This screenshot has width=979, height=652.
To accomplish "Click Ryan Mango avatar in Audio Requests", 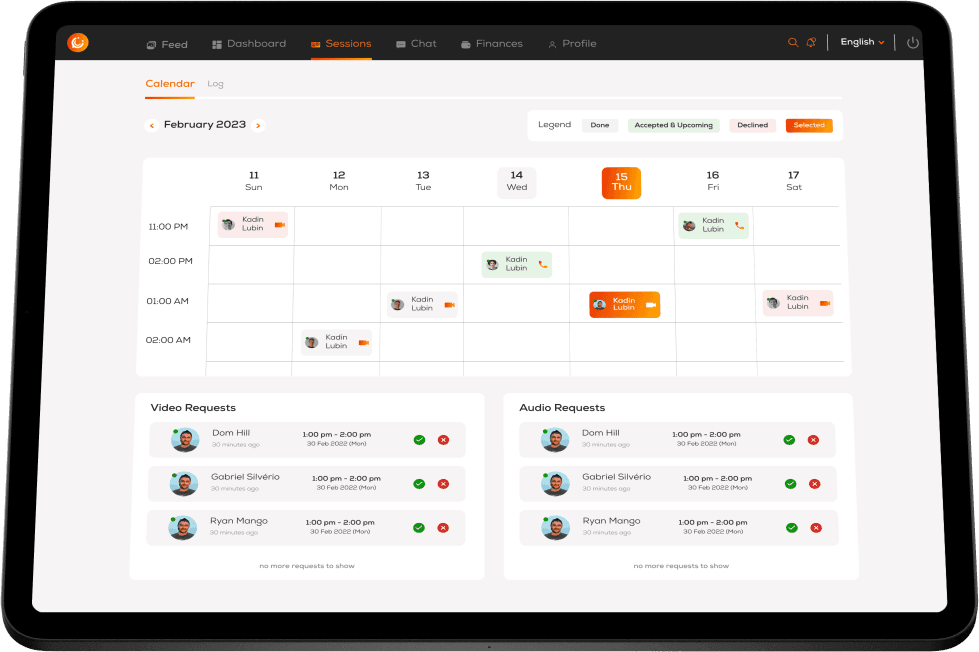I will click(x=555, y=527).
